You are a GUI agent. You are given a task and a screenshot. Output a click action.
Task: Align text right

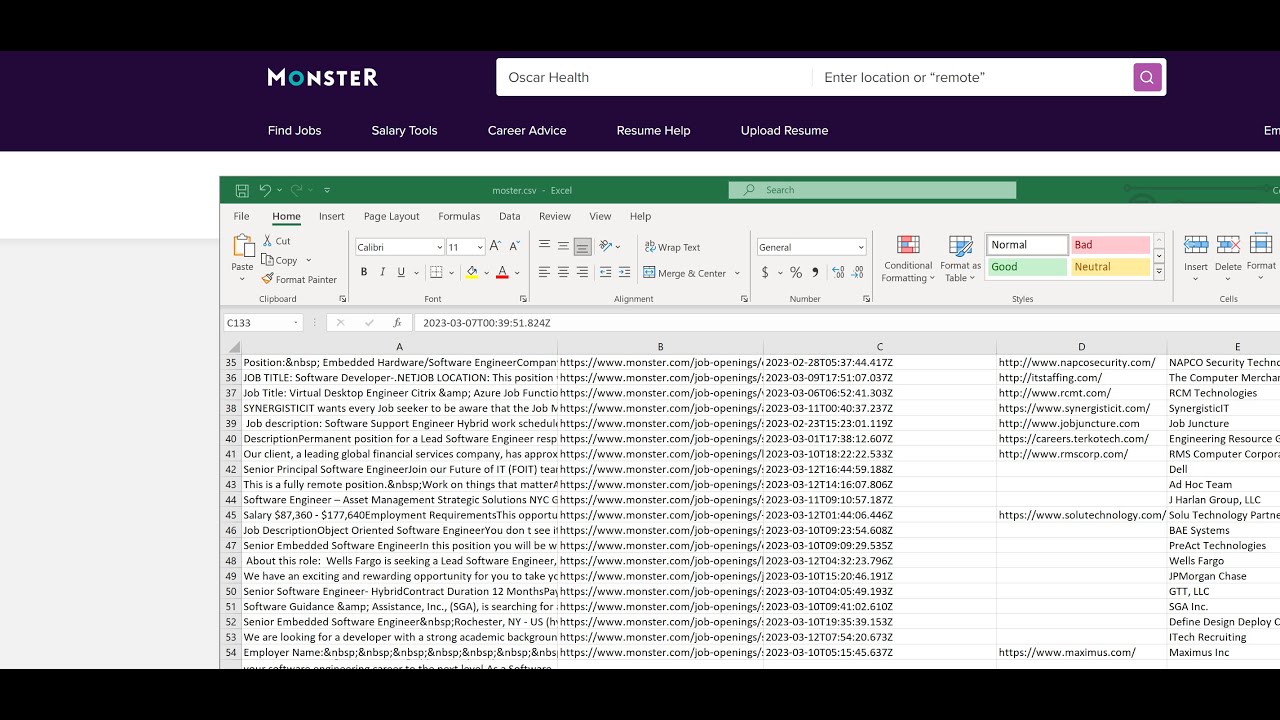583,272
